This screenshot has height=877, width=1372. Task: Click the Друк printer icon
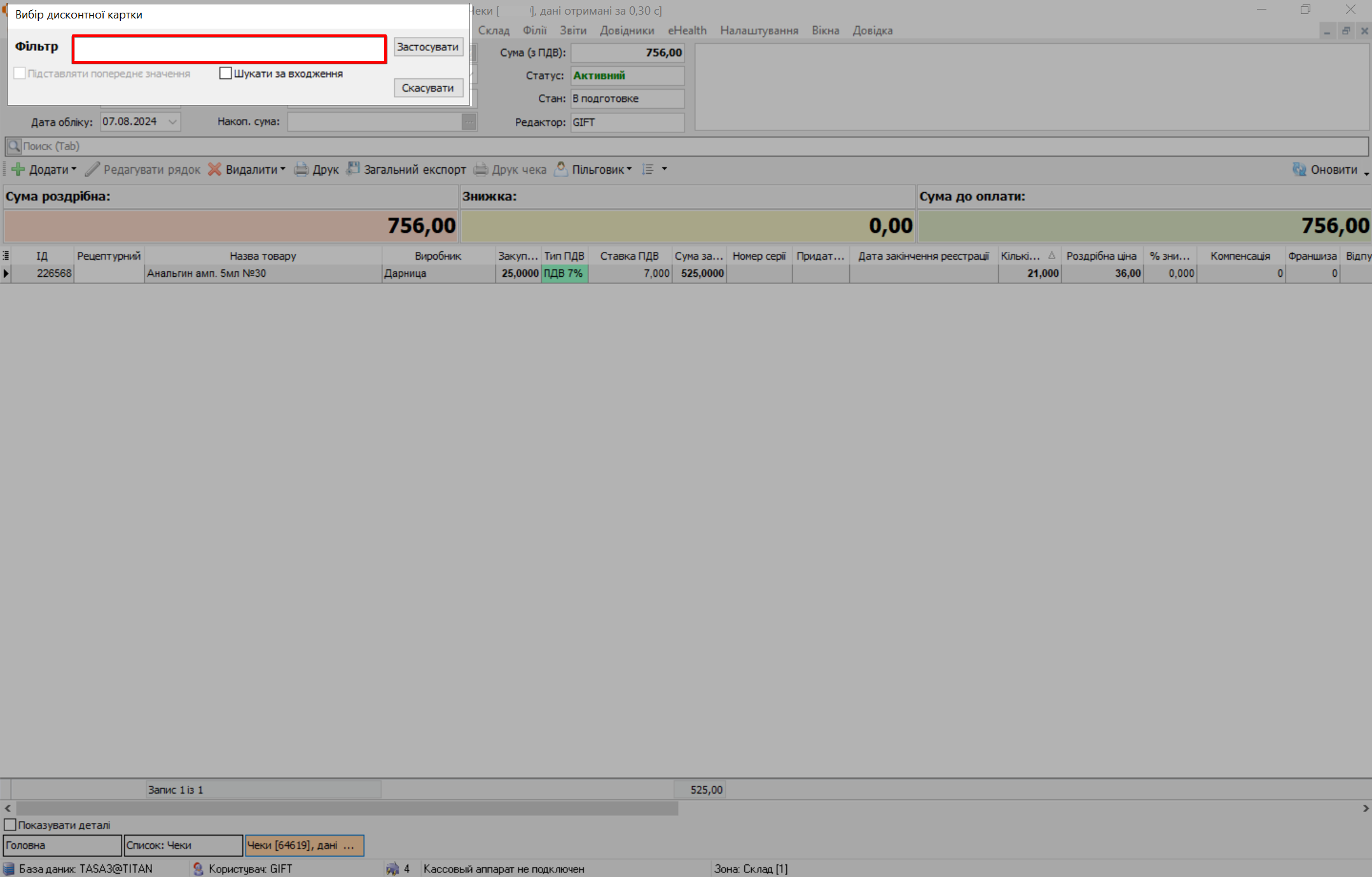point(301,169)
